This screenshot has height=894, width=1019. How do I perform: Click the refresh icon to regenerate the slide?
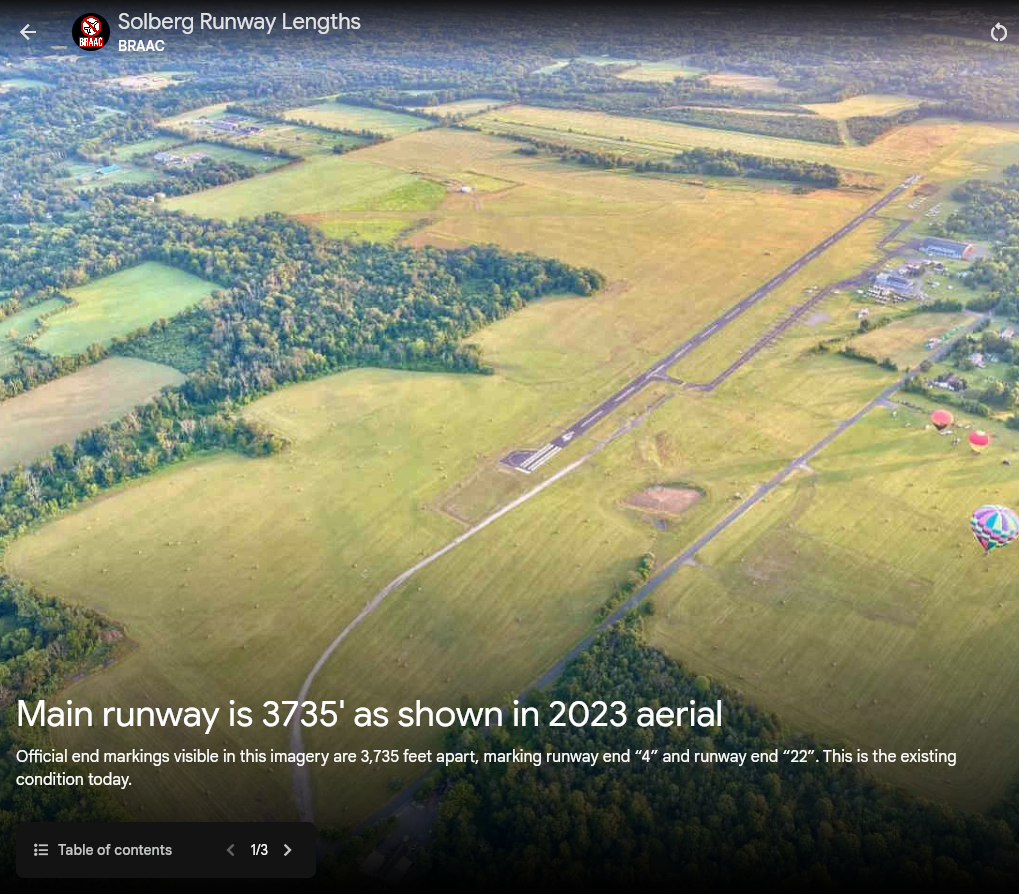(999, 31)
